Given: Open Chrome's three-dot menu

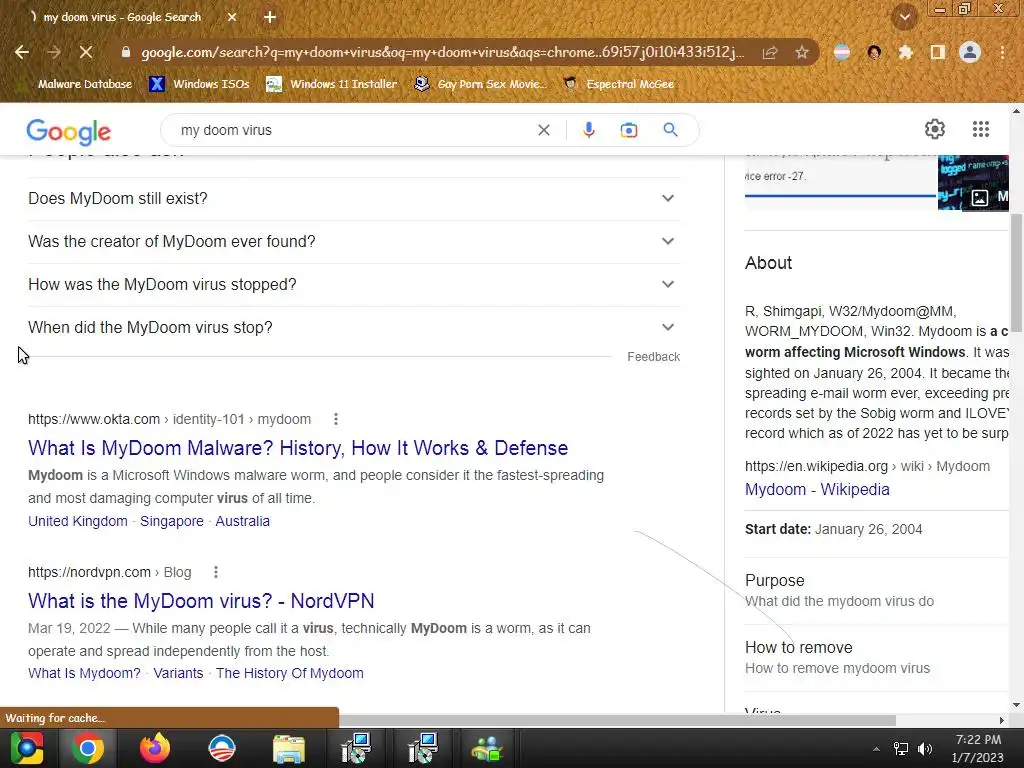Looking at the screenshot, I should 1002,52.
